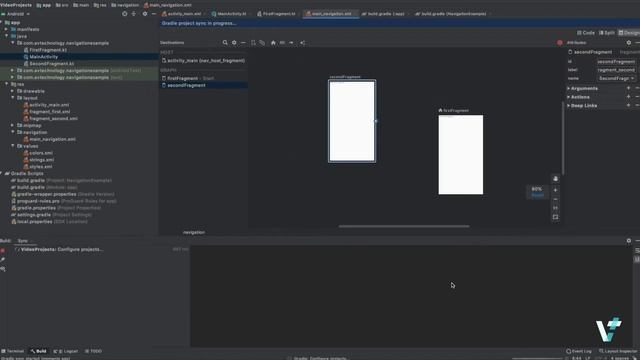Viewport: 640px width, 360px height.
Task: Switch editor to Code view
Action: (586, 33)
